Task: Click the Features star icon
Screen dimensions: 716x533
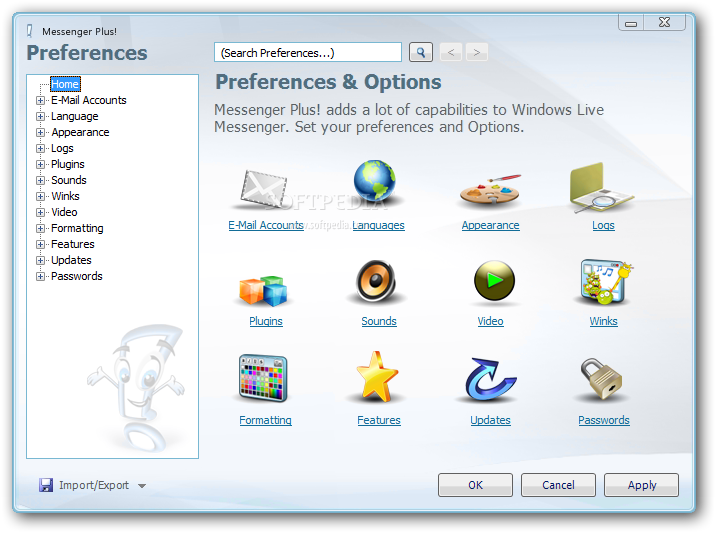Action: click(377, 377)
